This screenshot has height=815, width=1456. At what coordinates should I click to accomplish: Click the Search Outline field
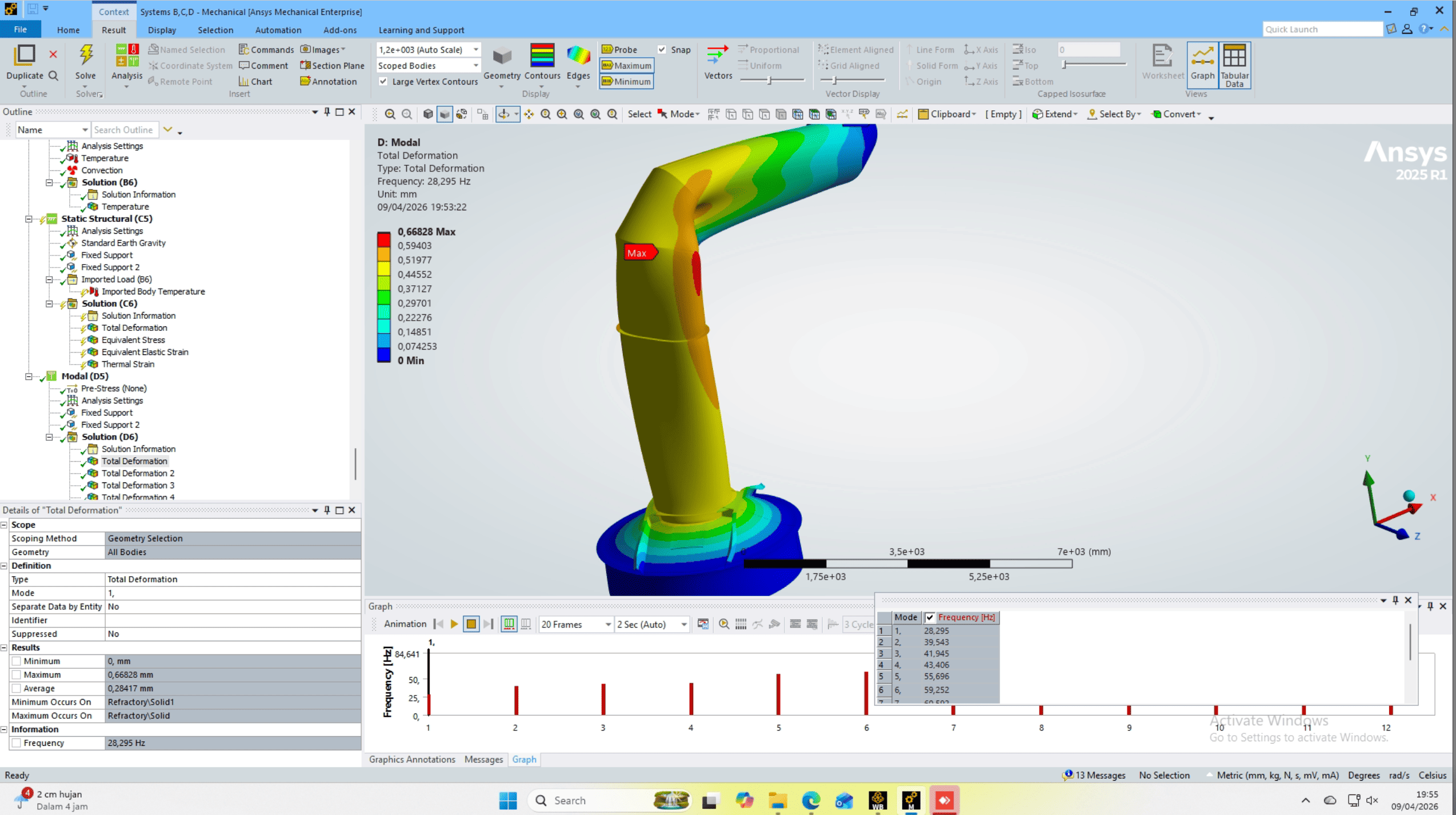[x=123, y=130]
